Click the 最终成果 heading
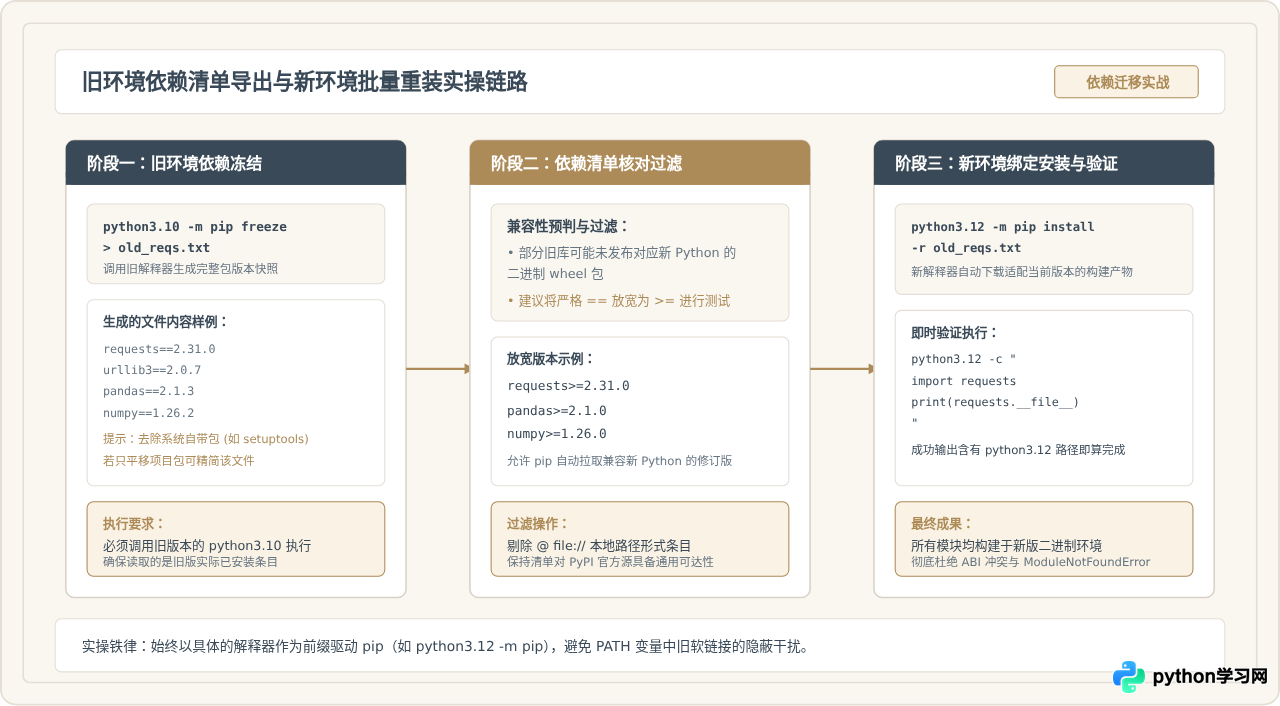 942,524
